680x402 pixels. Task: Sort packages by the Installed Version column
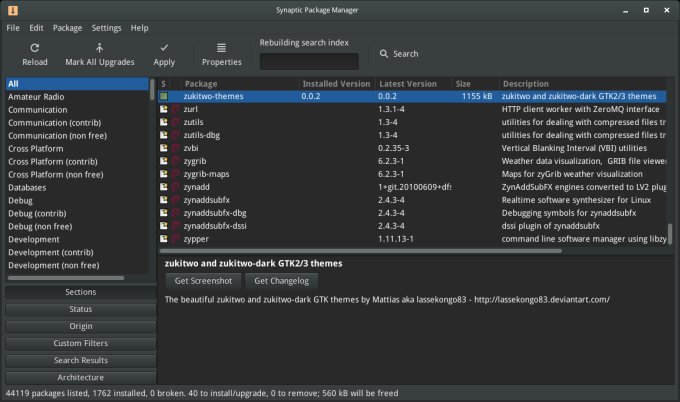pyautogui.click(x=337, y=83)
